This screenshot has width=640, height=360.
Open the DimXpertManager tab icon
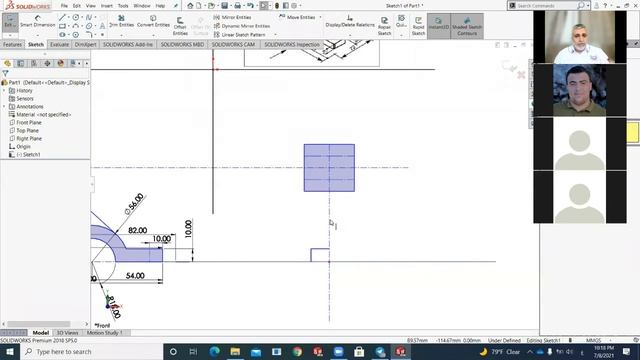pyautogui.click(x=47, y=63)
